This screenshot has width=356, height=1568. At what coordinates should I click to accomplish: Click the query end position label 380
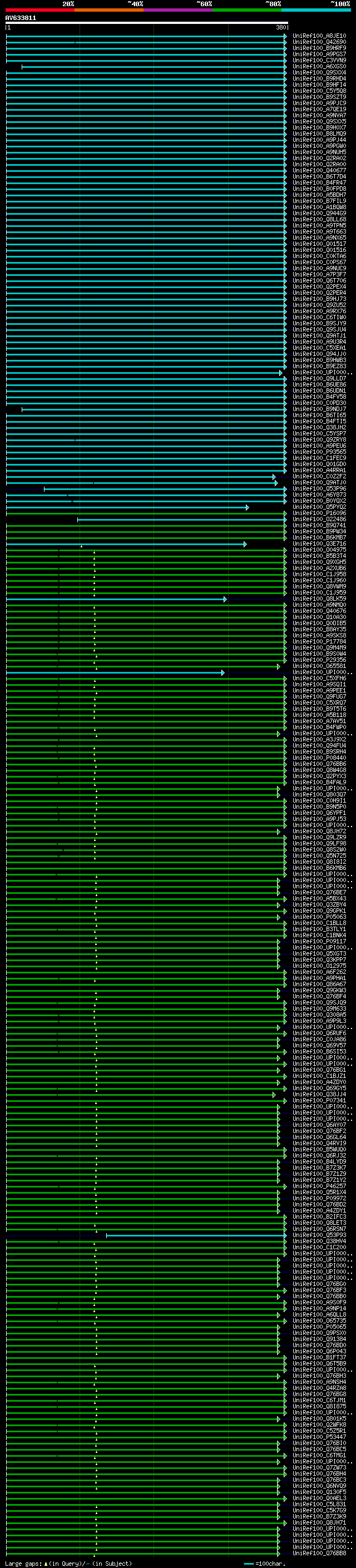pyautogui.click(x=280, y=27)
